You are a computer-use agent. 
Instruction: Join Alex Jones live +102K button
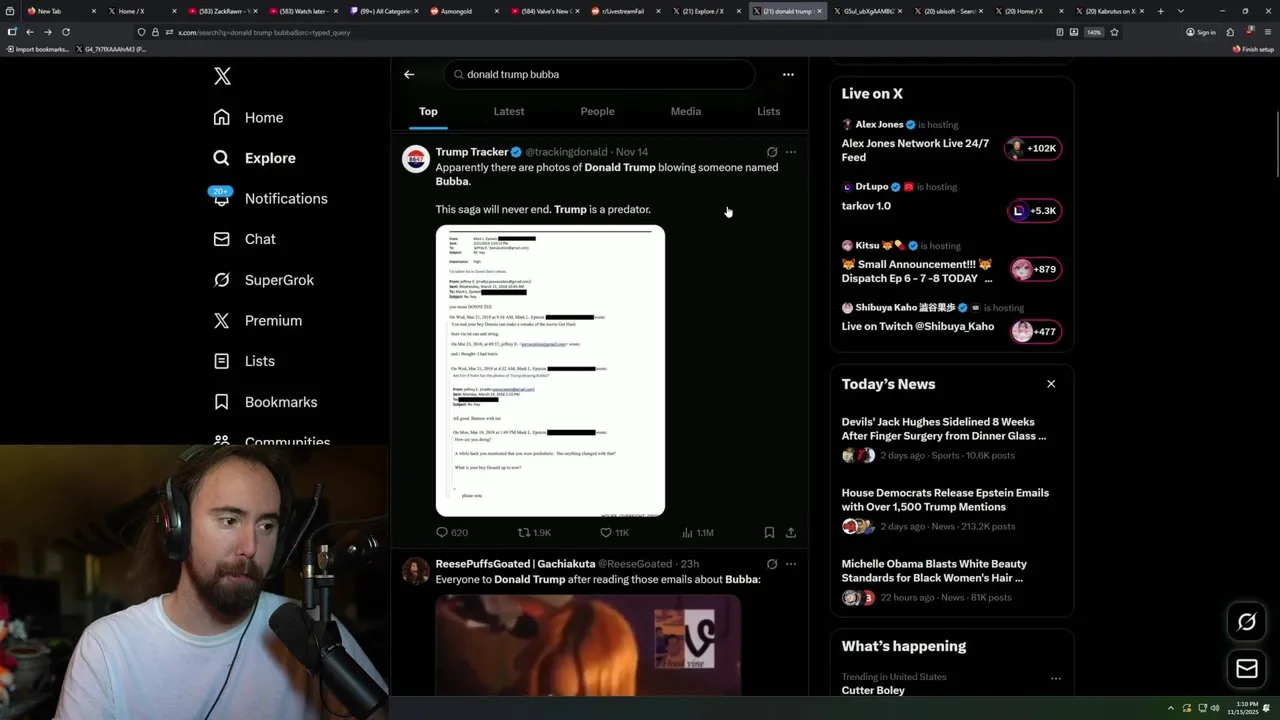[1034, 148]
